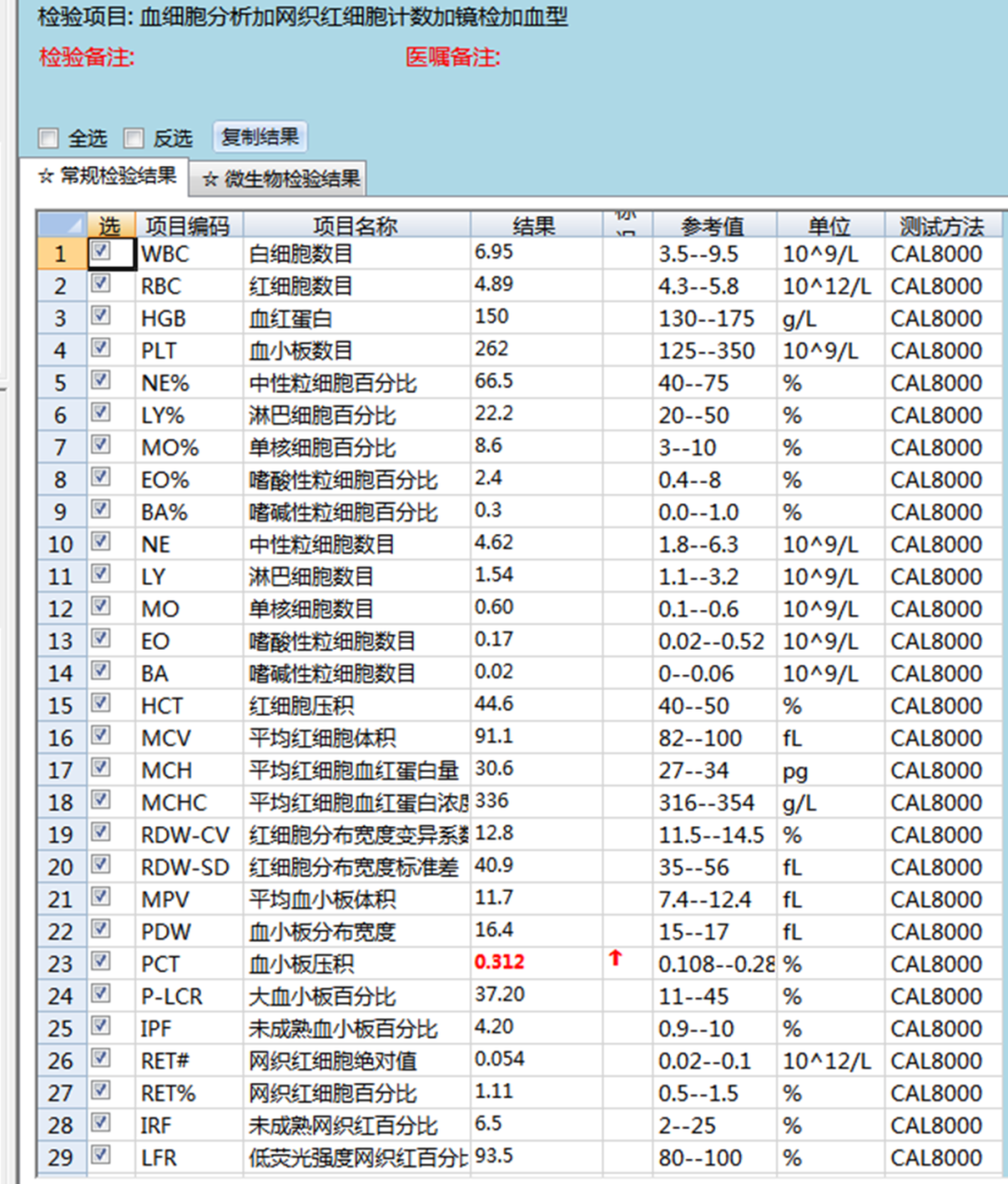Viewport: 1008px width, 1184px height.
Task: Click the HGB reference range 130--175
Action: tap(707, 318)
